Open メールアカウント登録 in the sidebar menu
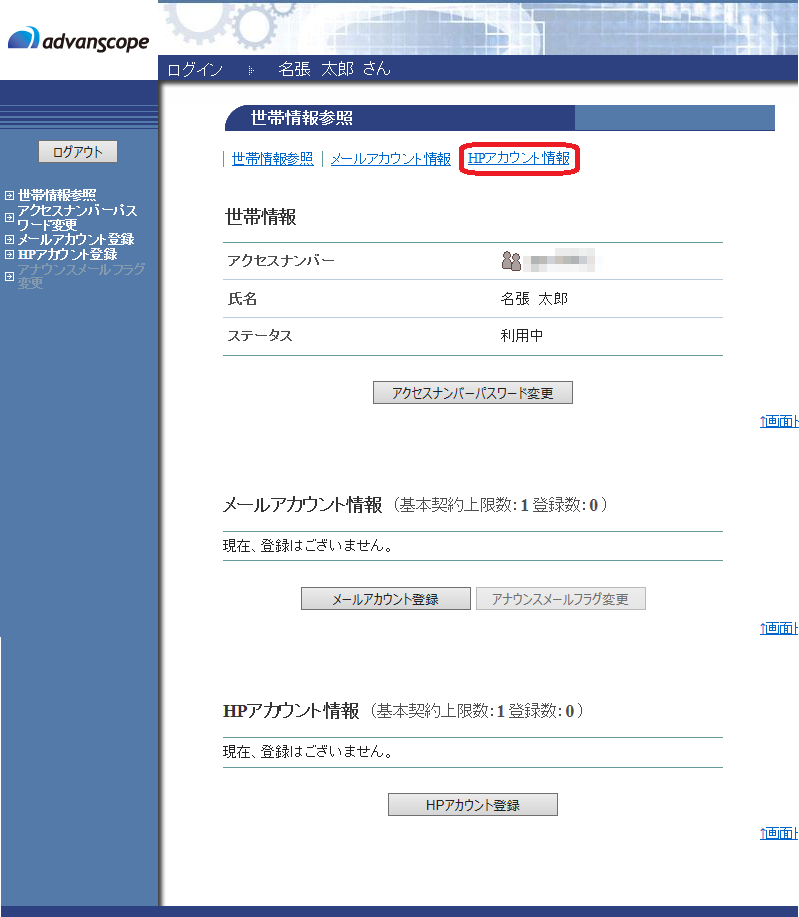The image size is (799, 917). [76, 239]
